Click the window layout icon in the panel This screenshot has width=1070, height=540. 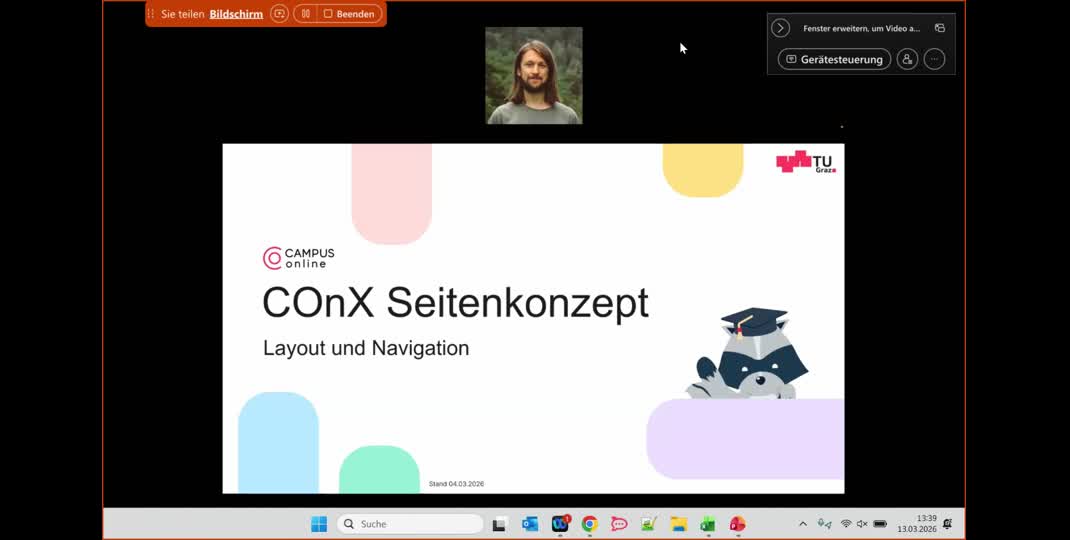click(939, 29)
